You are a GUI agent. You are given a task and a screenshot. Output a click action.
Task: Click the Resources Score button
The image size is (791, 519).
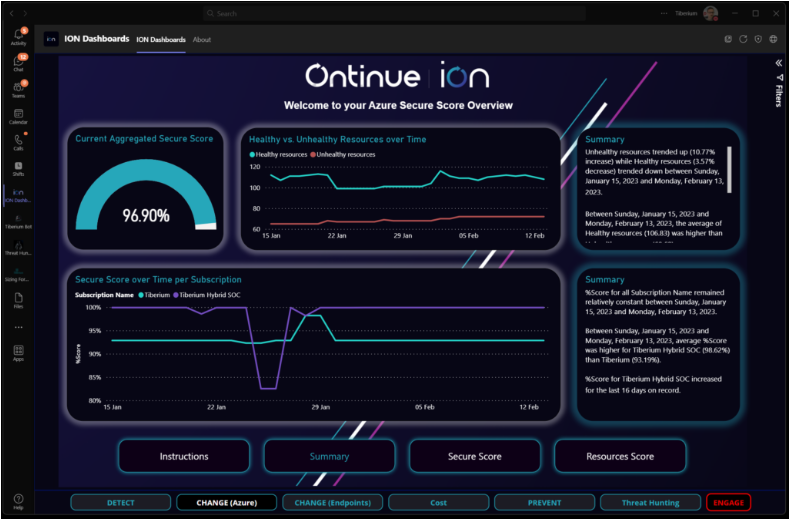tap(620, 456)
